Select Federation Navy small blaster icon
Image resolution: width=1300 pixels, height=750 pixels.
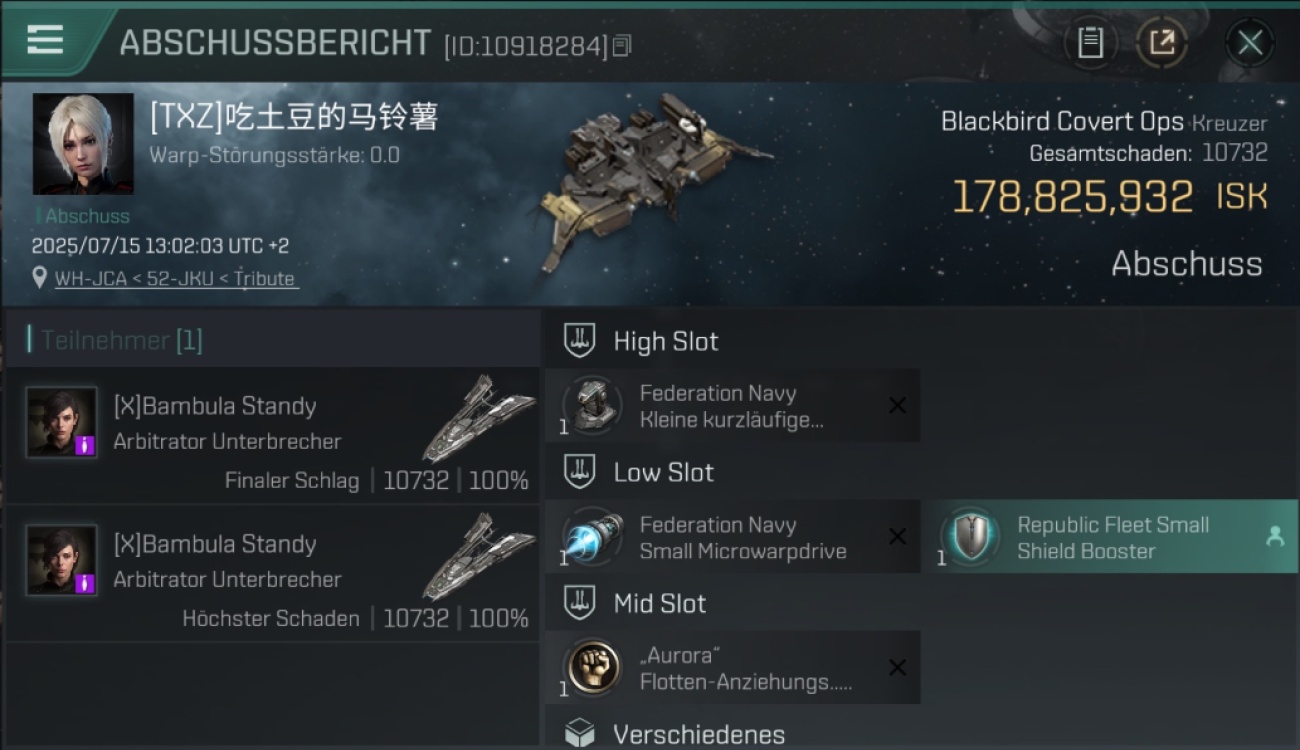click(x=592, y=406)
